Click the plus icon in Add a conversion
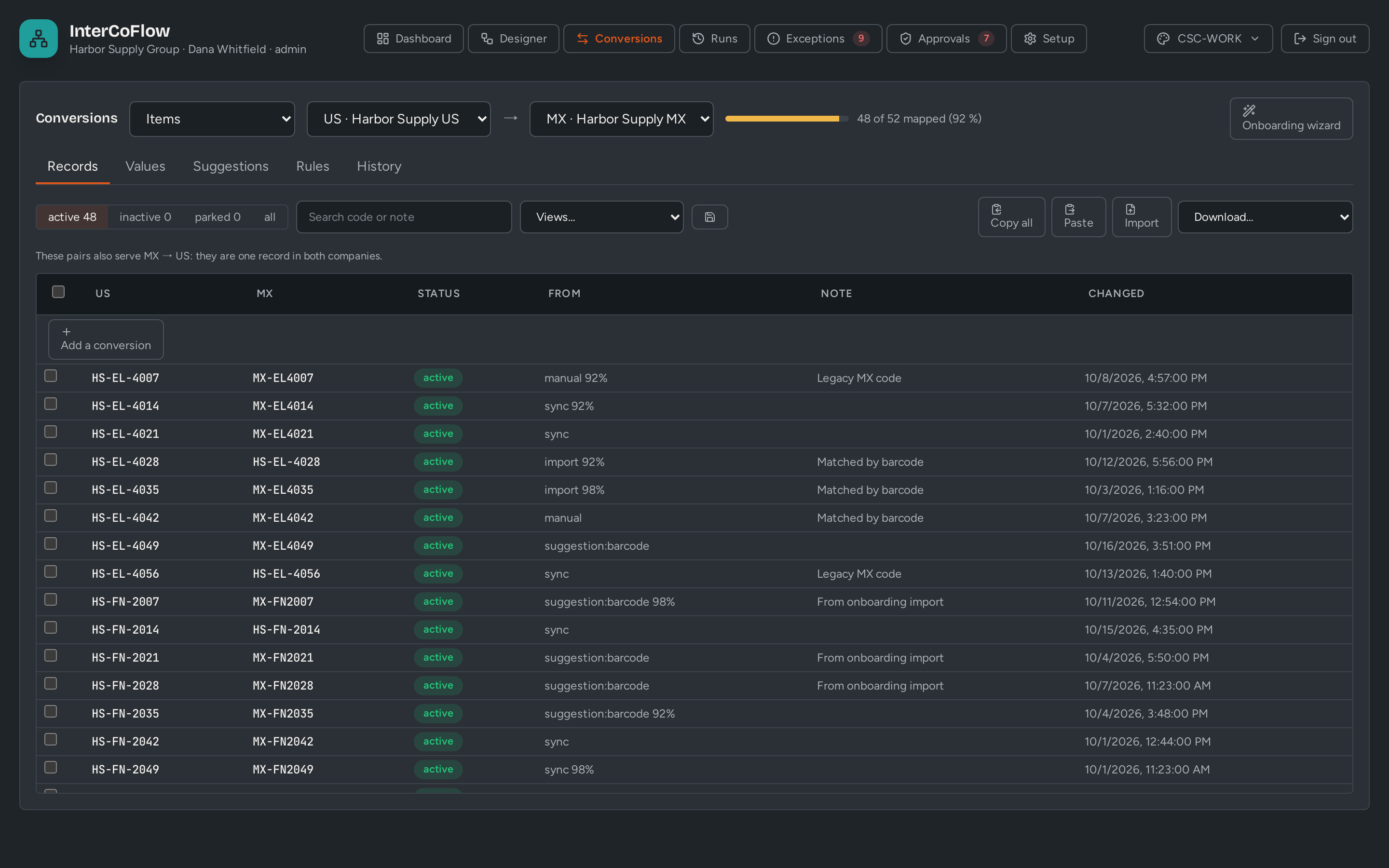1389x868 pixels. pos(67,332)
